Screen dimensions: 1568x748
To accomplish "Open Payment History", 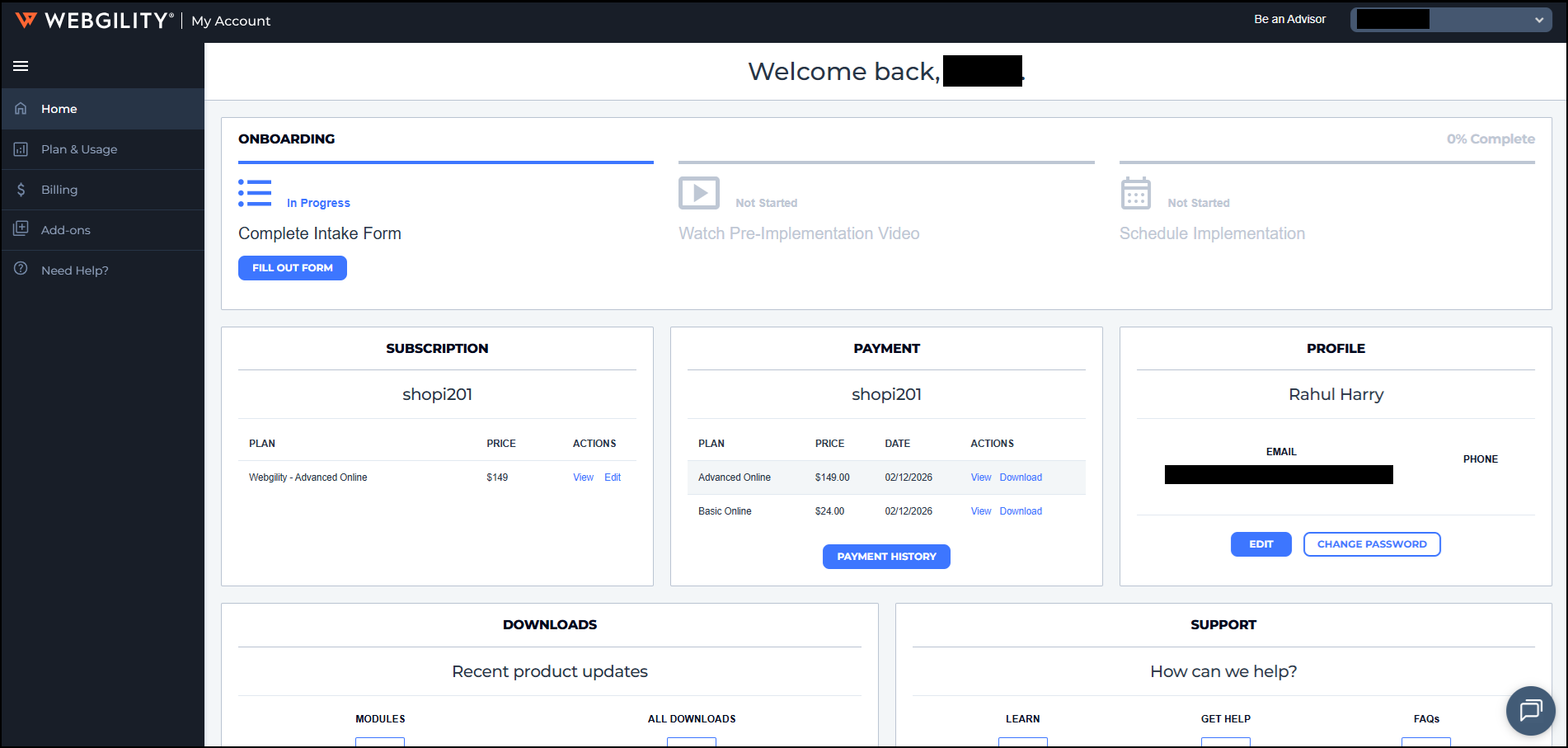I will 886,557.
